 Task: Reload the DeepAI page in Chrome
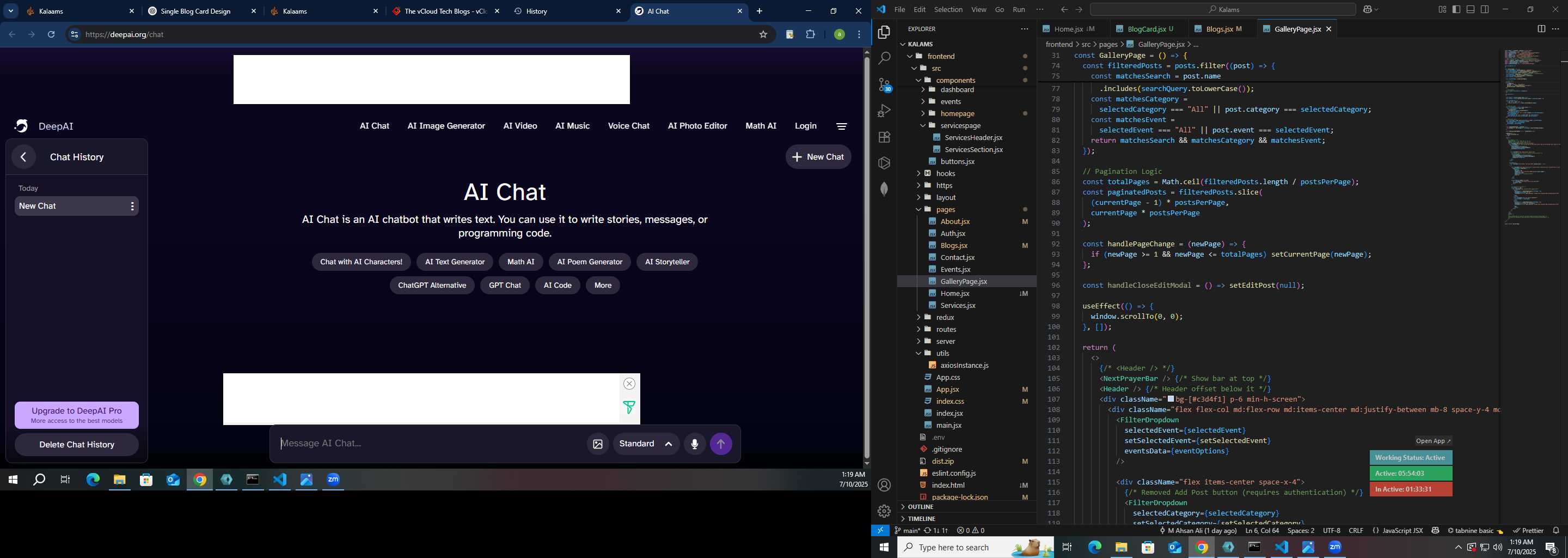coord(52,35)
